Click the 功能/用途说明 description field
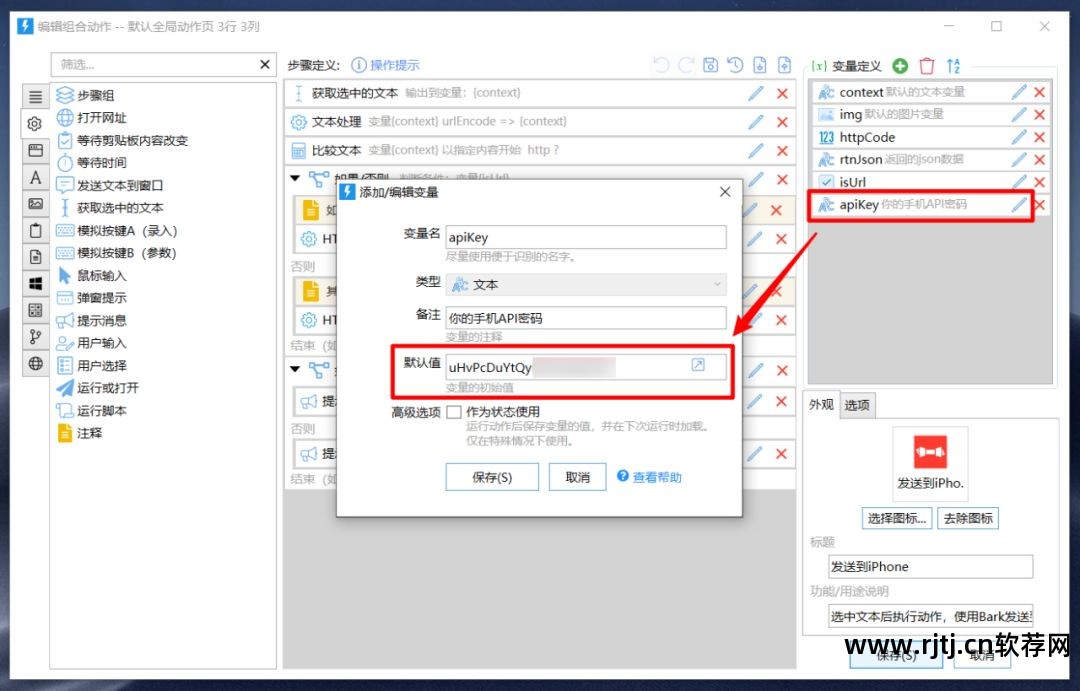The height and width of the screenshot is (691, 1080). point(930,616)
